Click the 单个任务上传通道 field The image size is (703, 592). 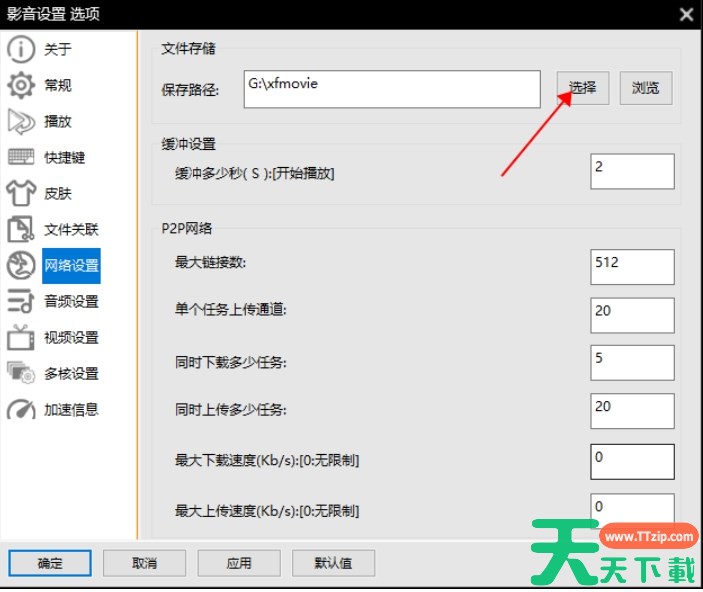click(x=632, y=315)
